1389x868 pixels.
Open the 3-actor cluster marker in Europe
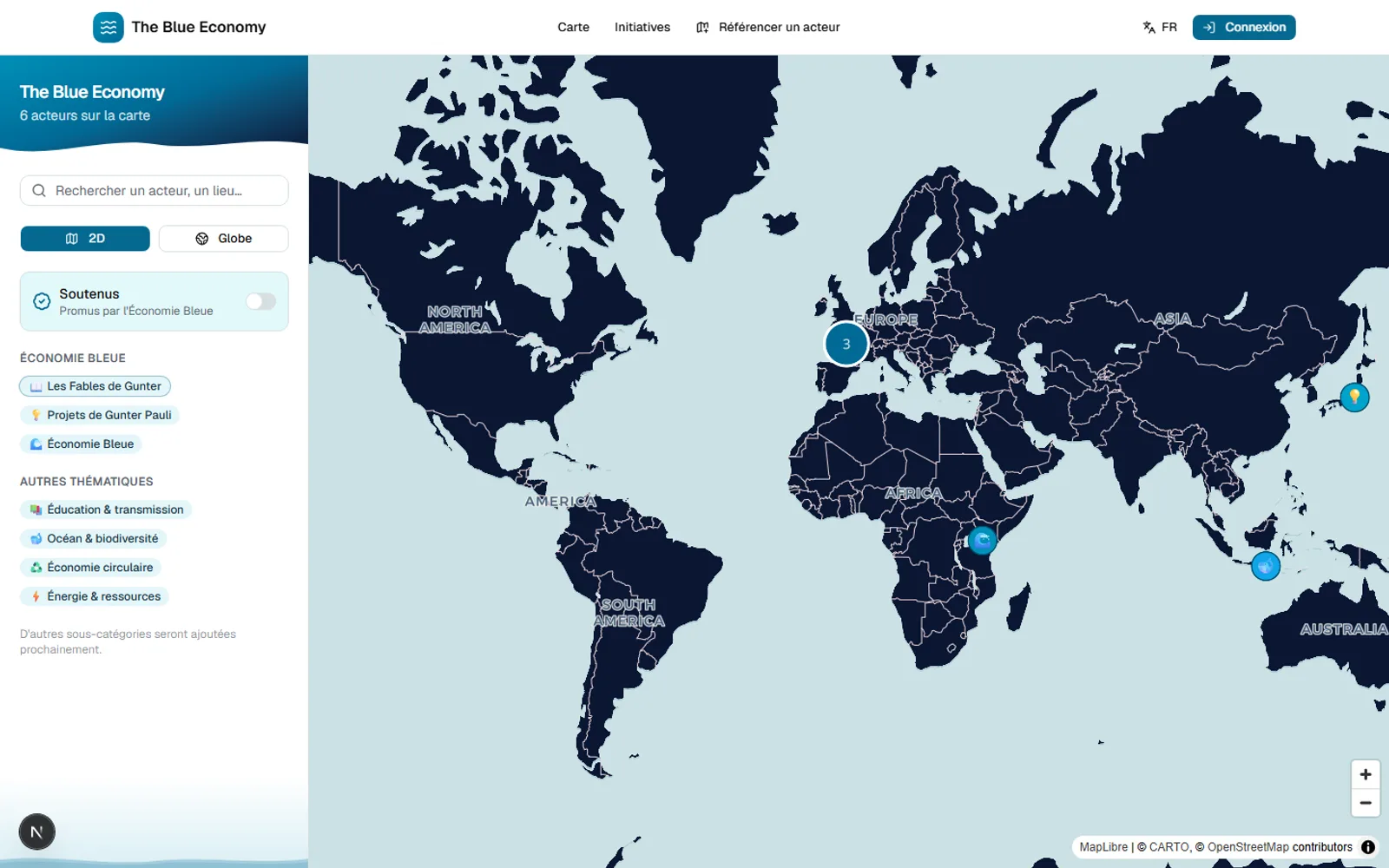tap(846, 344)
